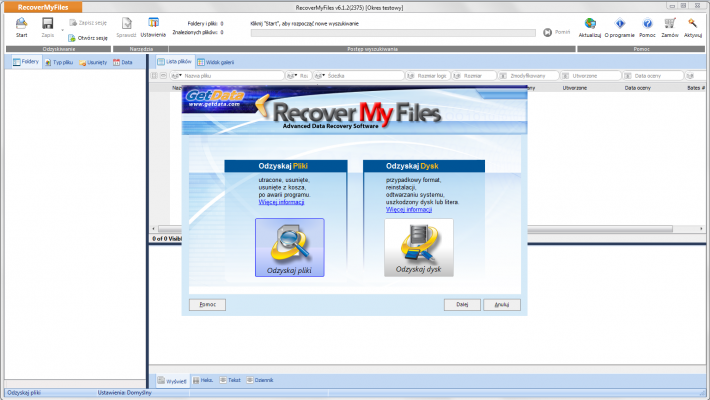Click the Data oceny column header
710x400 pixels.
point(638,88)
